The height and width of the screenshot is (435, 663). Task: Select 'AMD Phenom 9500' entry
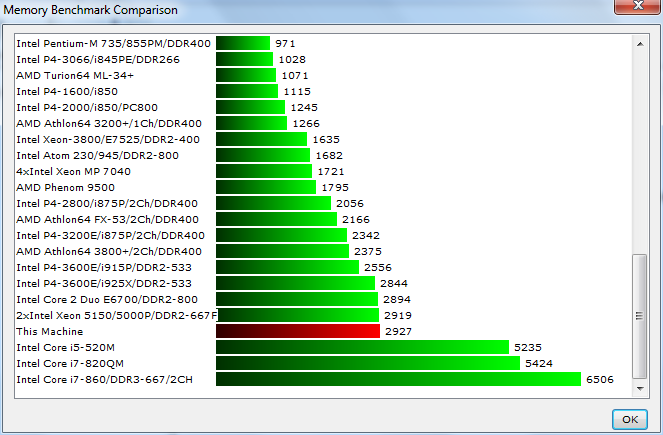coord(66,187)
